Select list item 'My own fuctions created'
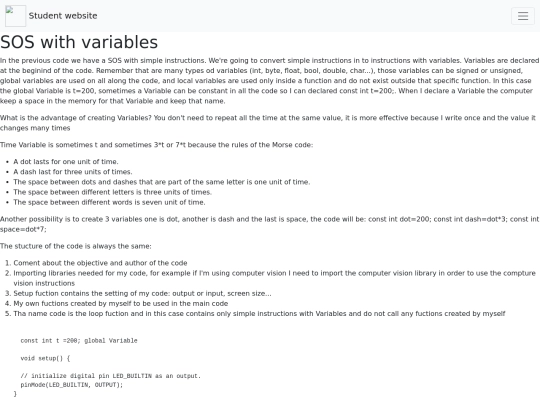Image resolution: width=540 pixels, height=405 pixels. point(121,303)
